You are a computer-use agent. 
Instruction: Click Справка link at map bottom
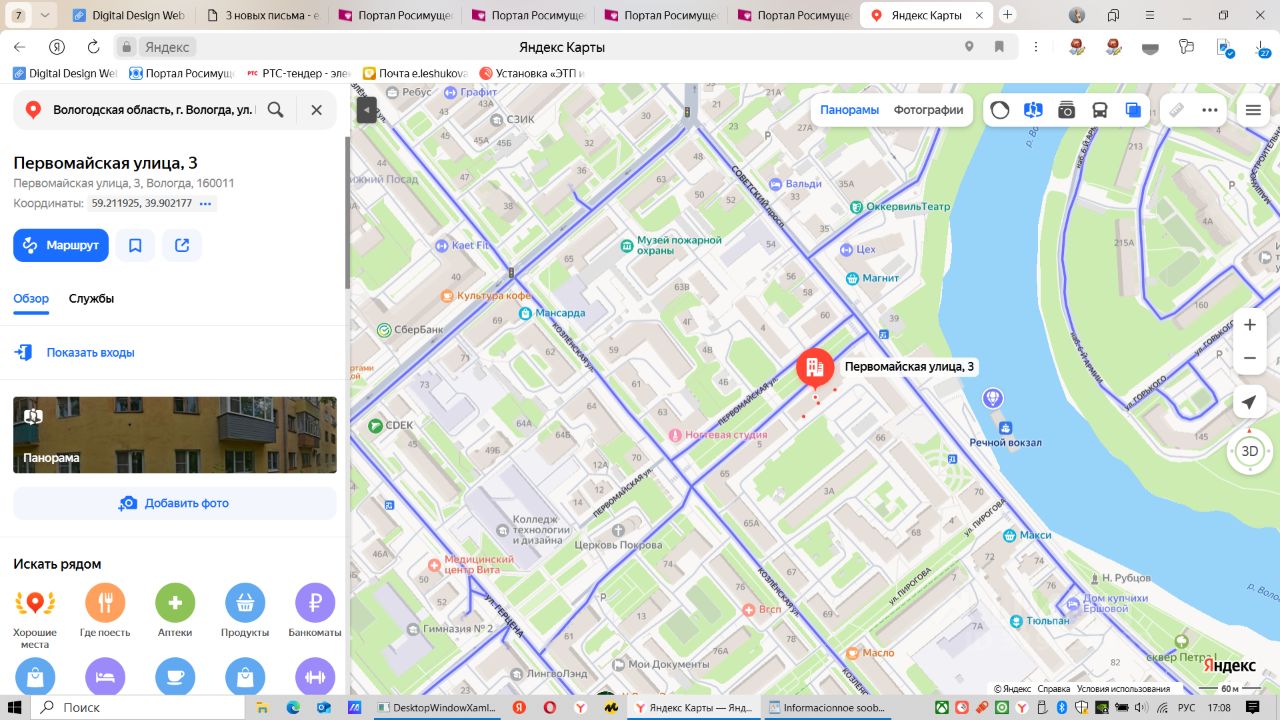point(1054,689)
